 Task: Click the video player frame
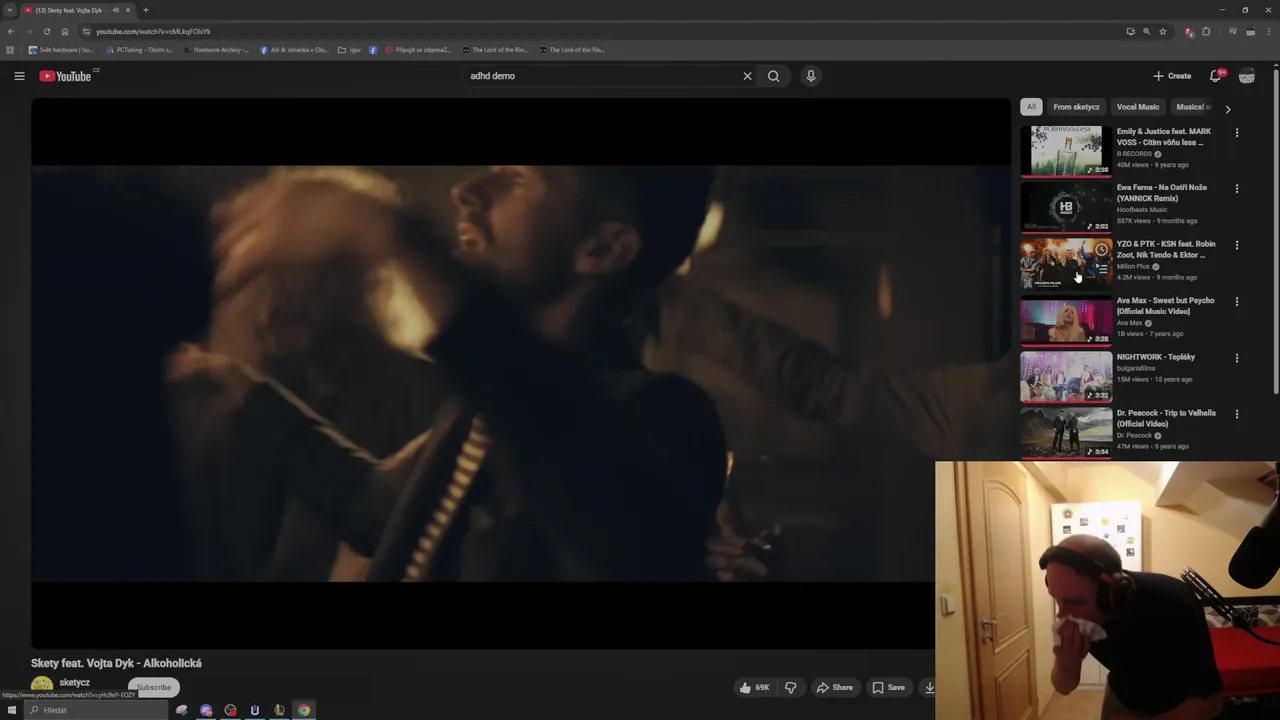[520, 373]
